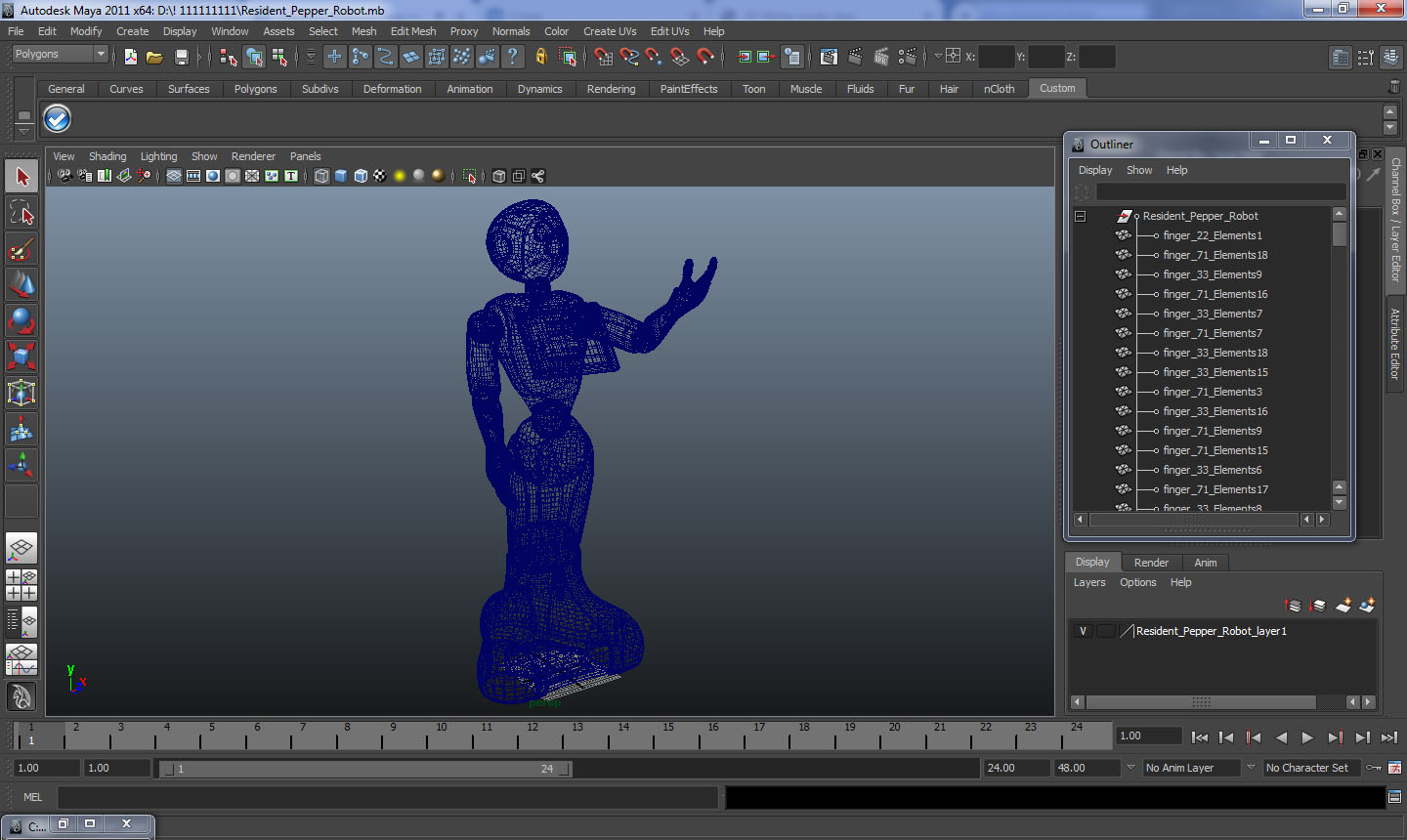Open the Channel Box / Layer Editor tab
Screen dimensions: 1407x840
(x=1395, y=220)
